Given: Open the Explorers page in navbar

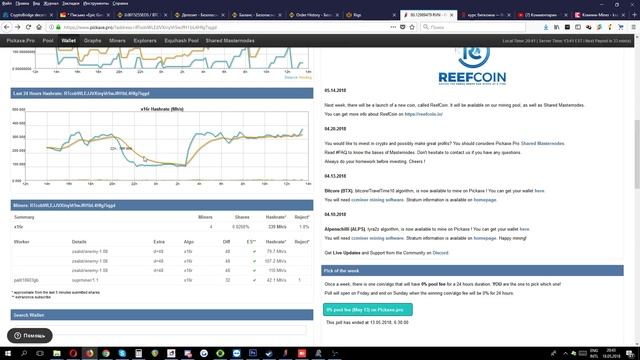Looking at the screenshot, I should coord(145,41).
